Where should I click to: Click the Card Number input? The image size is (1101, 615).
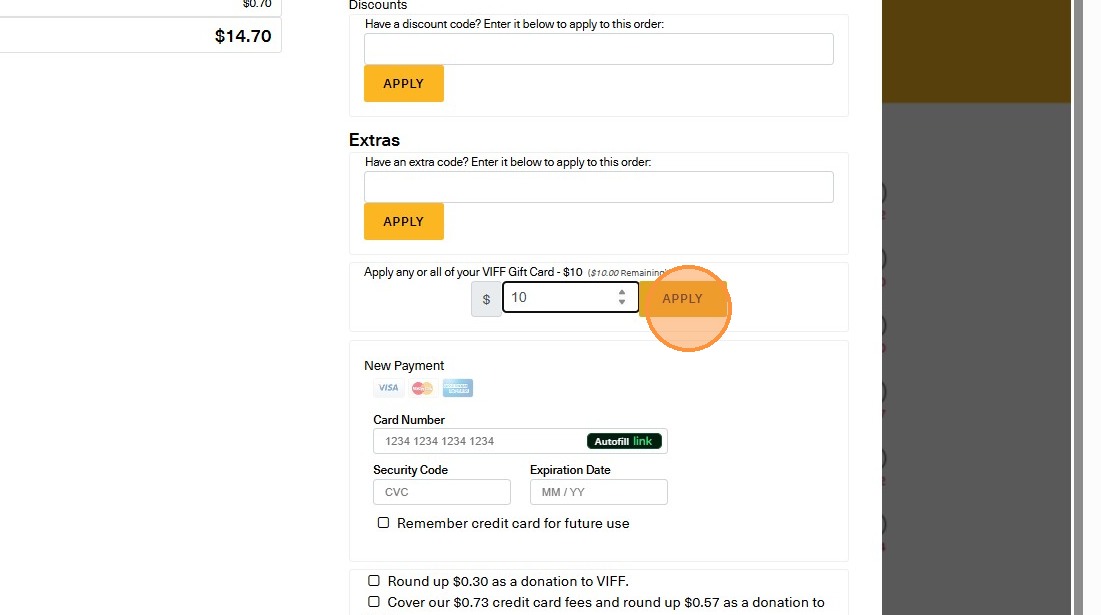click(x=478, y=441)
